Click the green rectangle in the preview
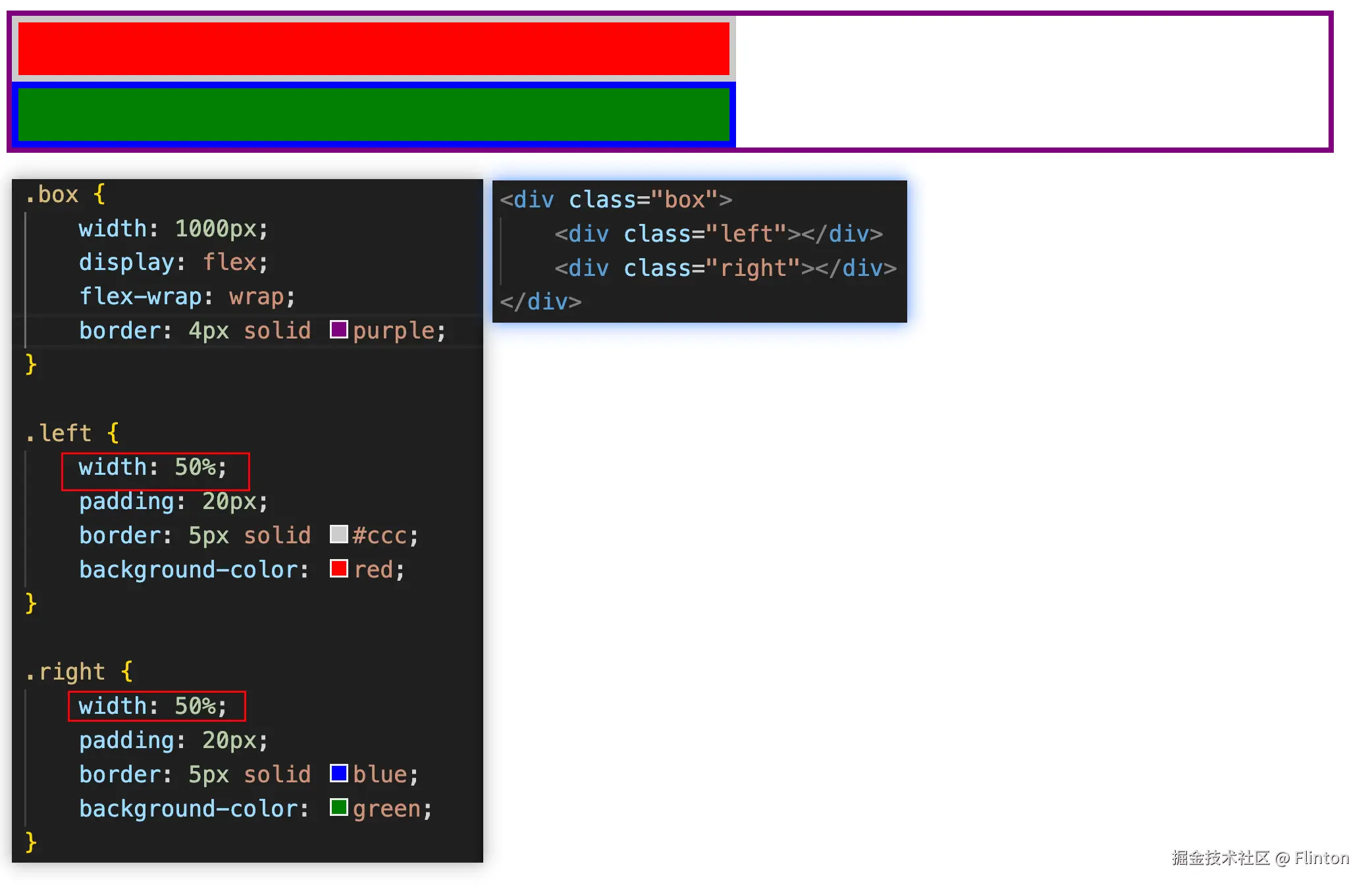The width and height of the screenshot is (1372, 889). [x=373, y=115]
